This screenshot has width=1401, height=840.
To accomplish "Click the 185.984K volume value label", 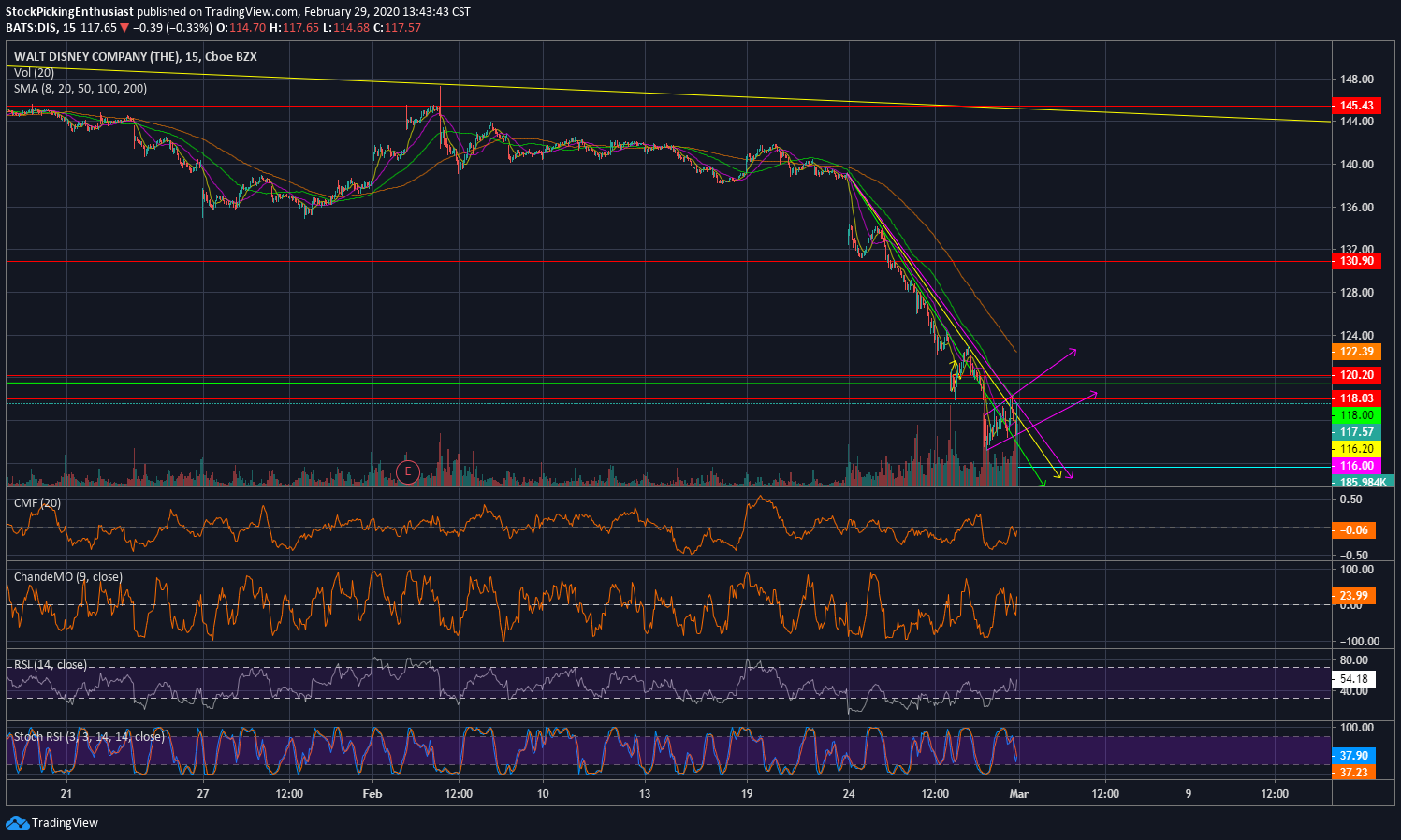I will (1363, 482).
